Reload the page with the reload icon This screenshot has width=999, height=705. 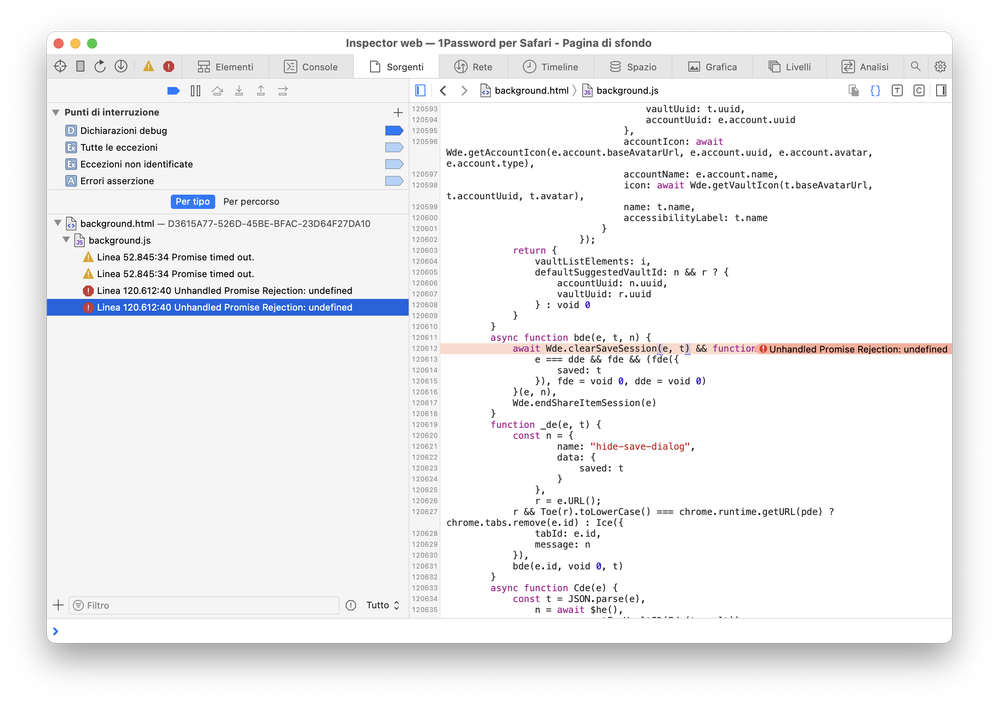(x=100, y=67)
